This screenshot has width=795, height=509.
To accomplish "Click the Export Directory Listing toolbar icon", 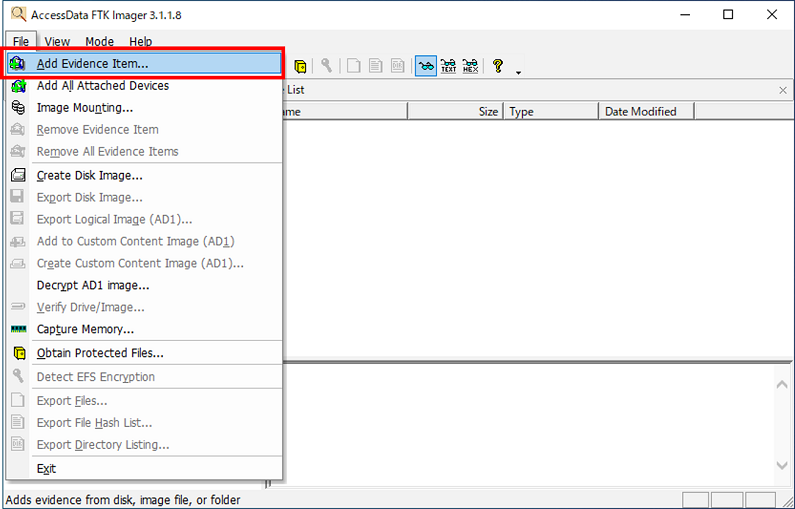I will tap(398, 66).
